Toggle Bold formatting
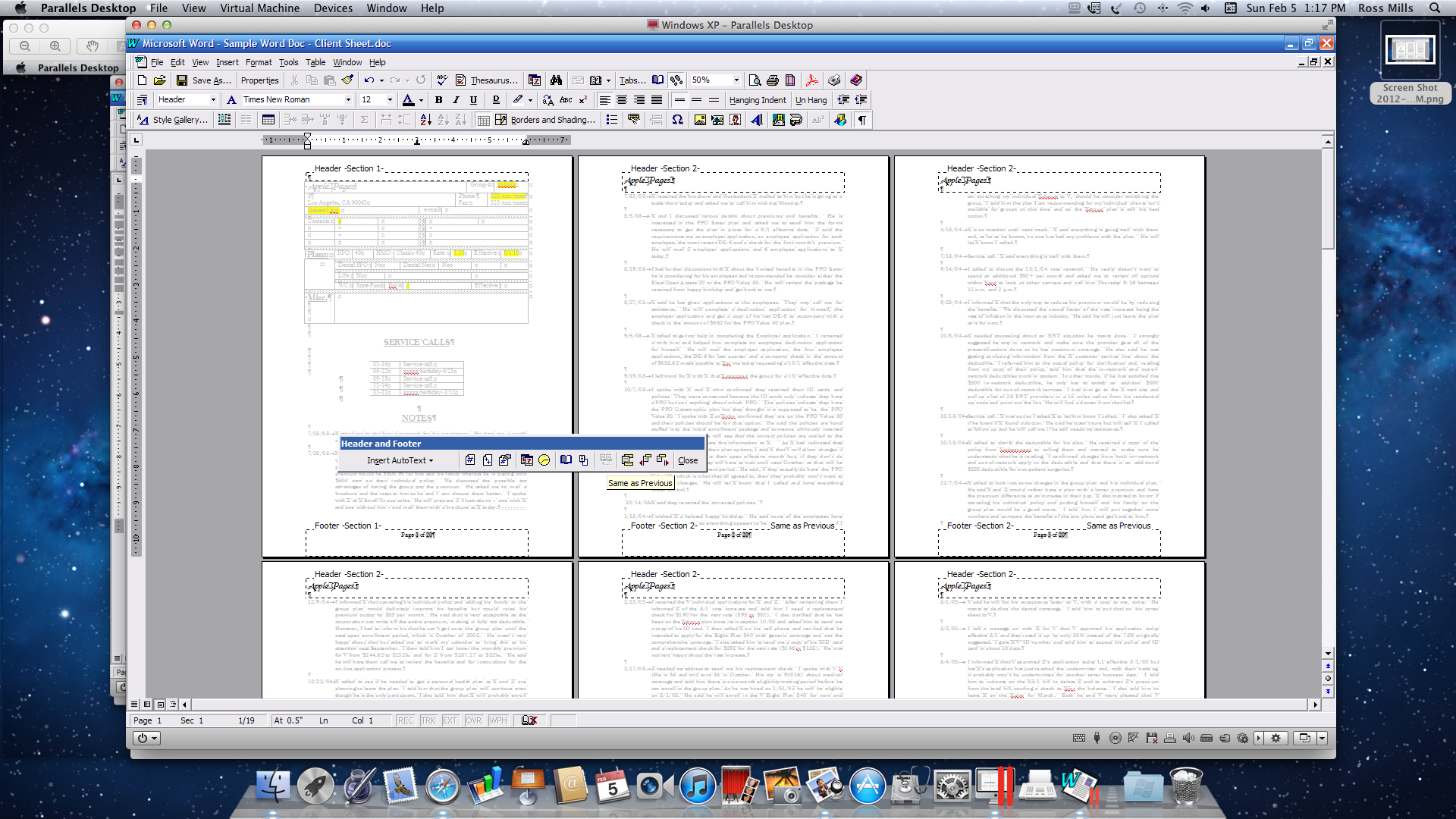The image size is (1456, 819). 438,100
